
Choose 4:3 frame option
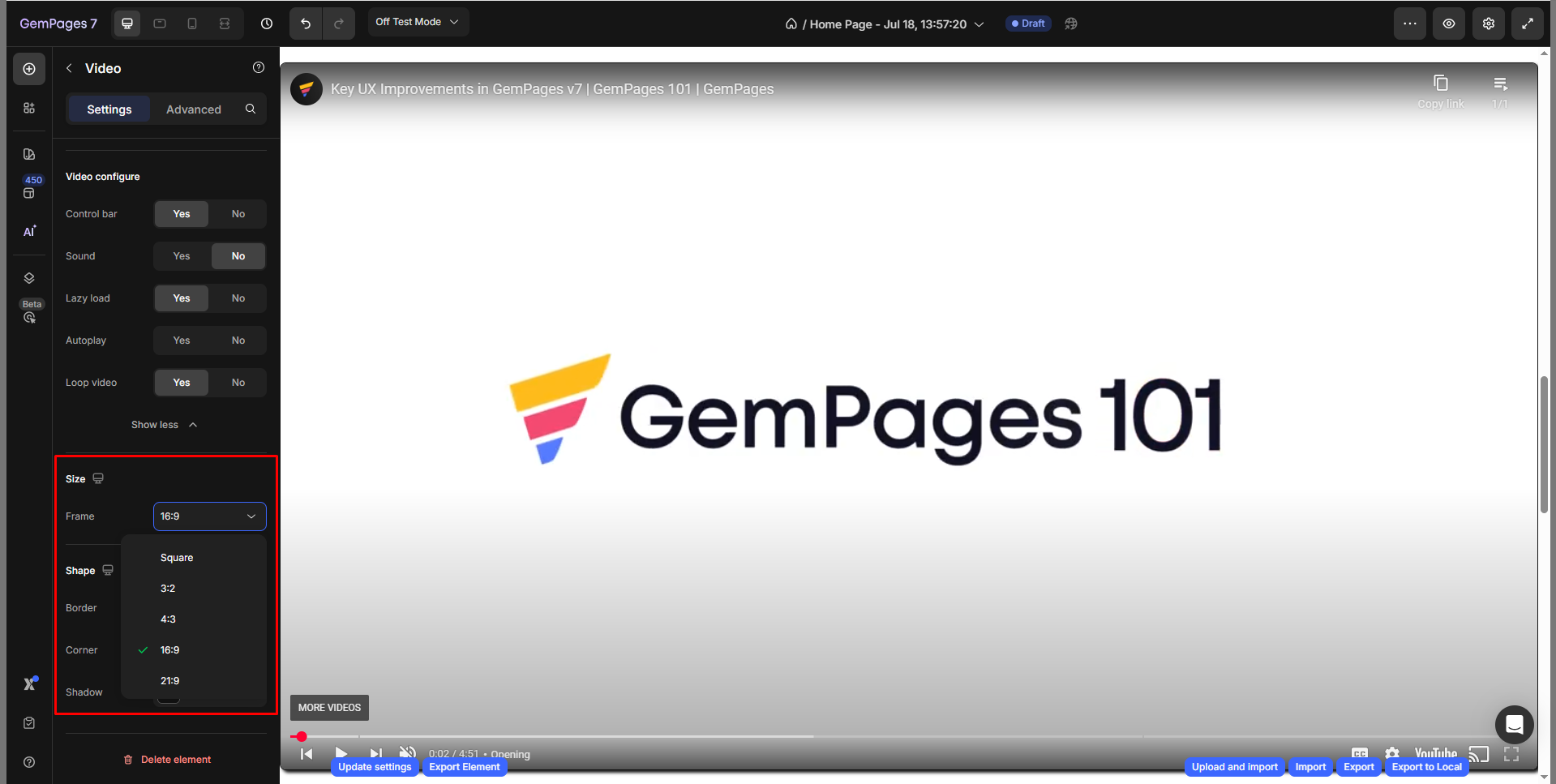[x=194, y=619]
